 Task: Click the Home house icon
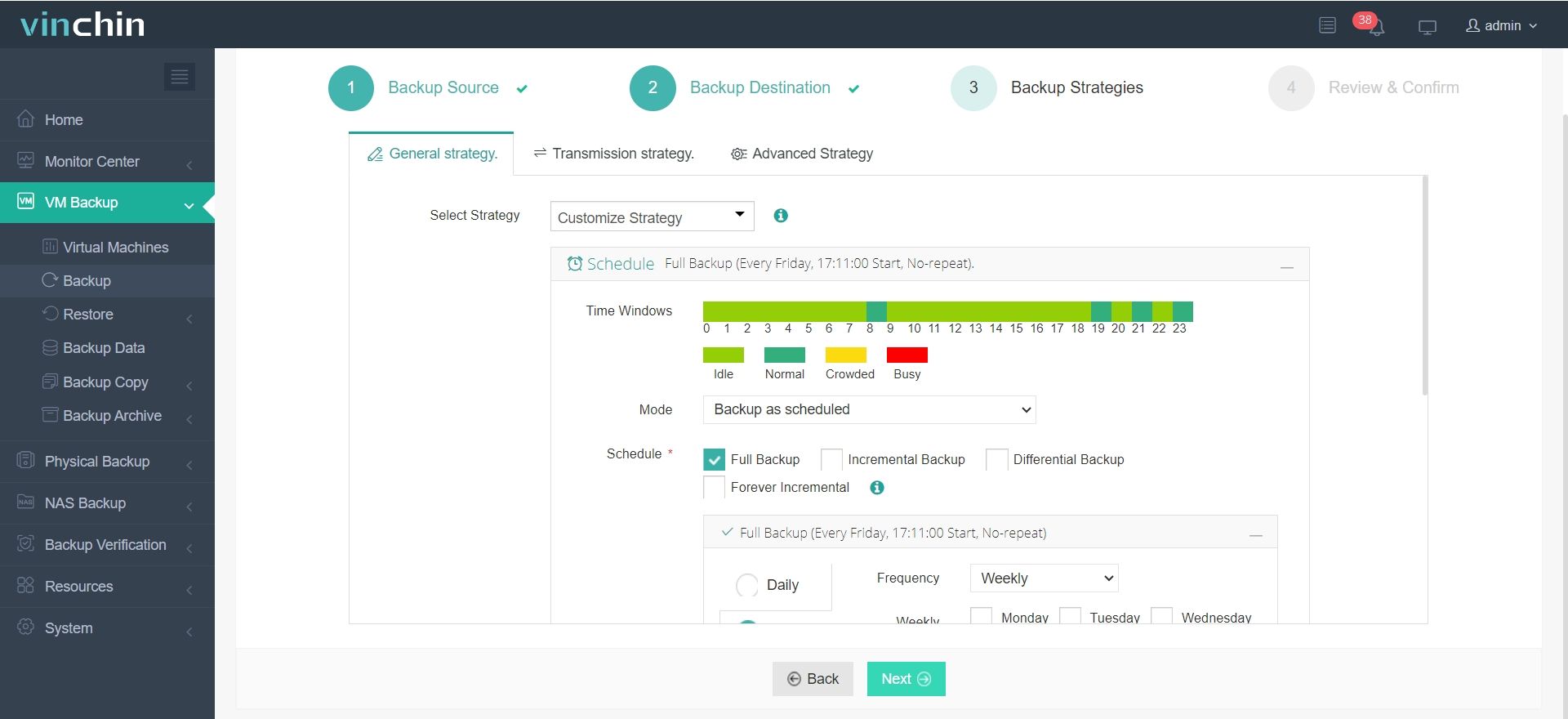[25, 119]
